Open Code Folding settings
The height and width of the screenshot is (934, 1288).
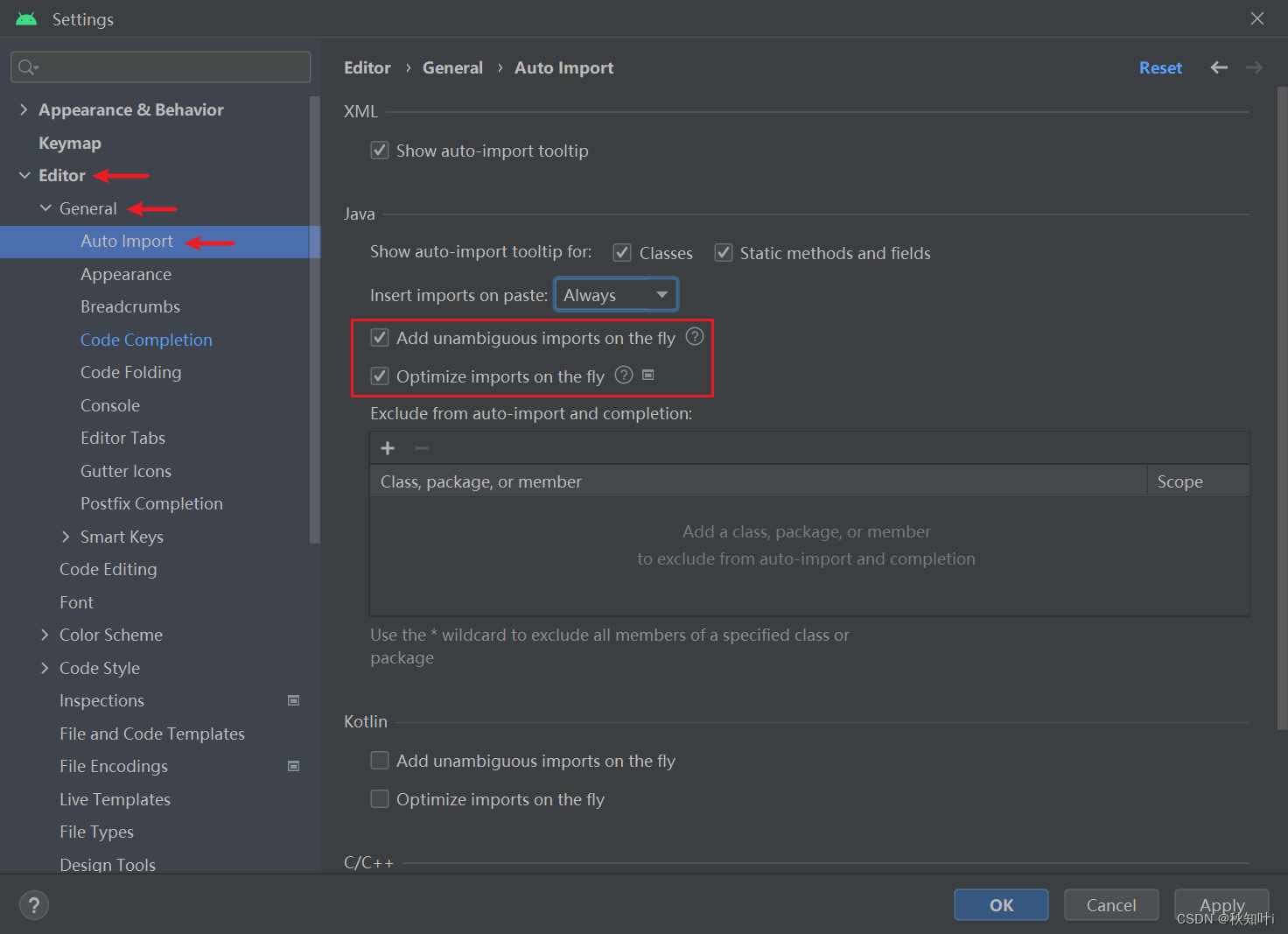131,372
